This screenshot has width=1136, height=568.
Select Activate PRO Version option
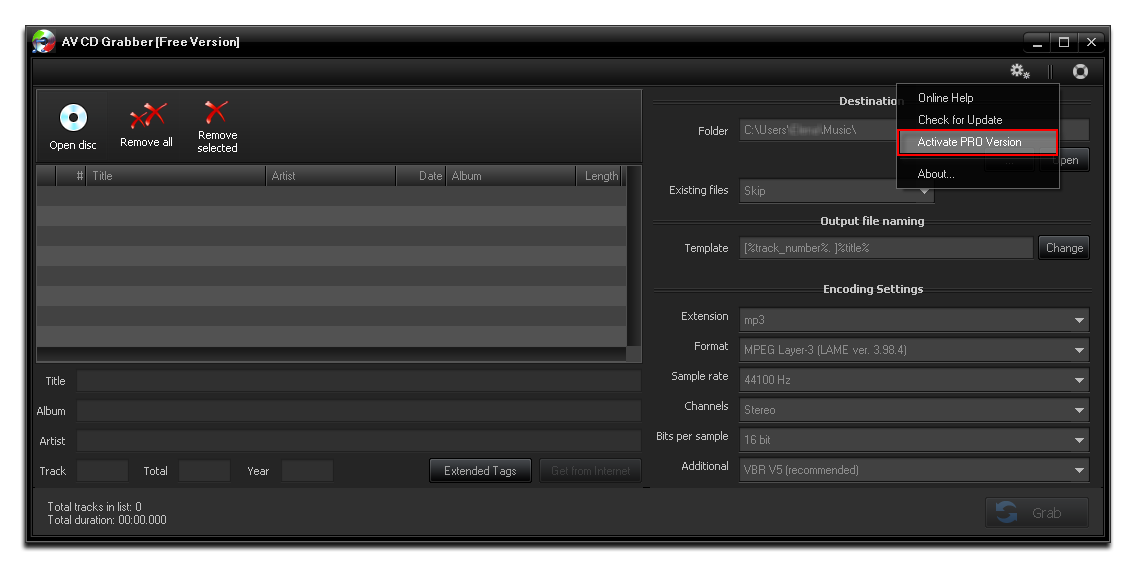click(x=969, y=142)
